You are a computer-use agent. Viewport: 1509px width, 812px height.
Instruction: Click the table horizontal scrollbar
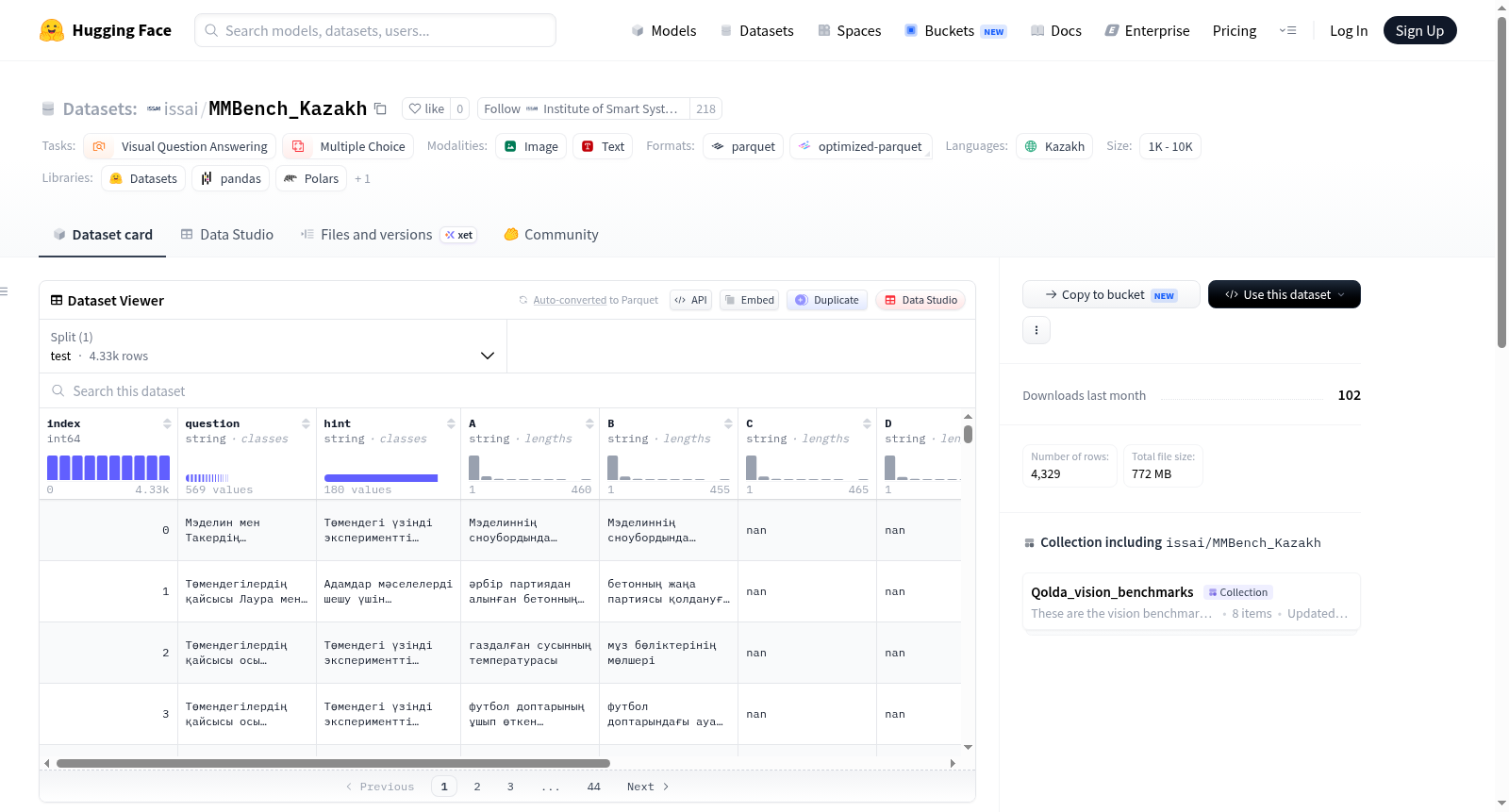coord(333,763)
